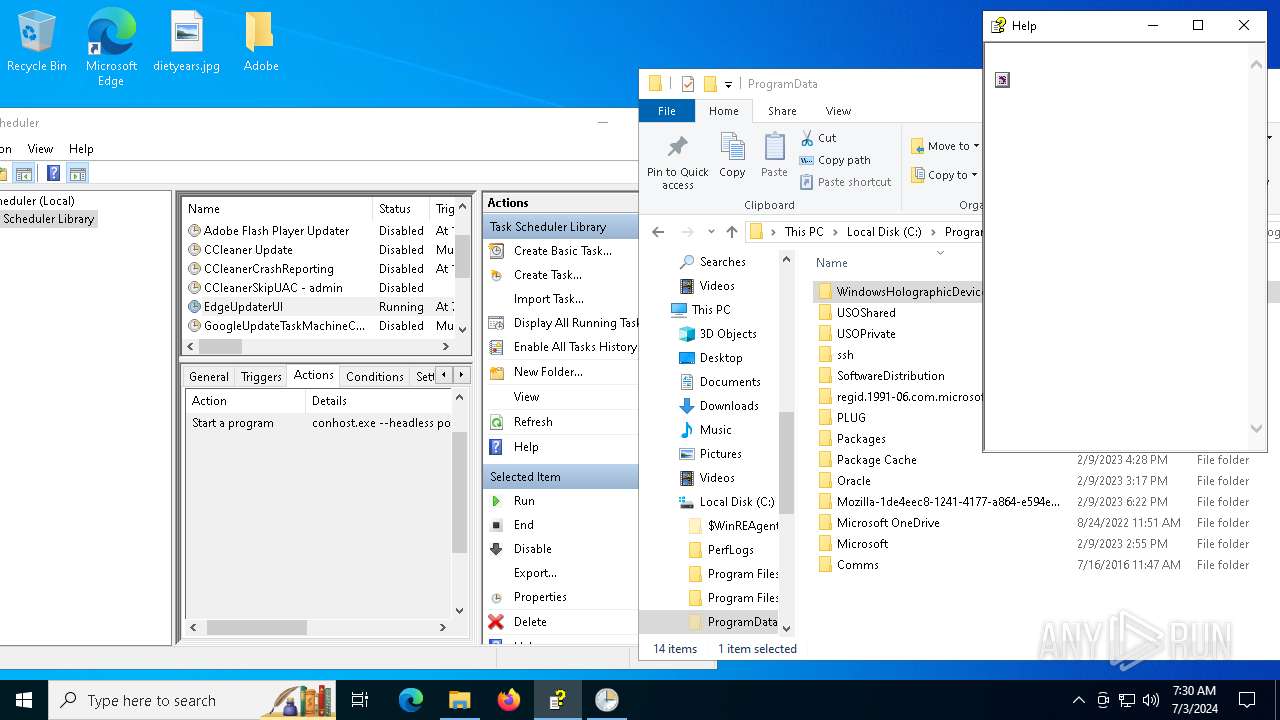Click Cut scissors in ribbon
This screenshot has height=720, width=1280.
tap(807, 138)
